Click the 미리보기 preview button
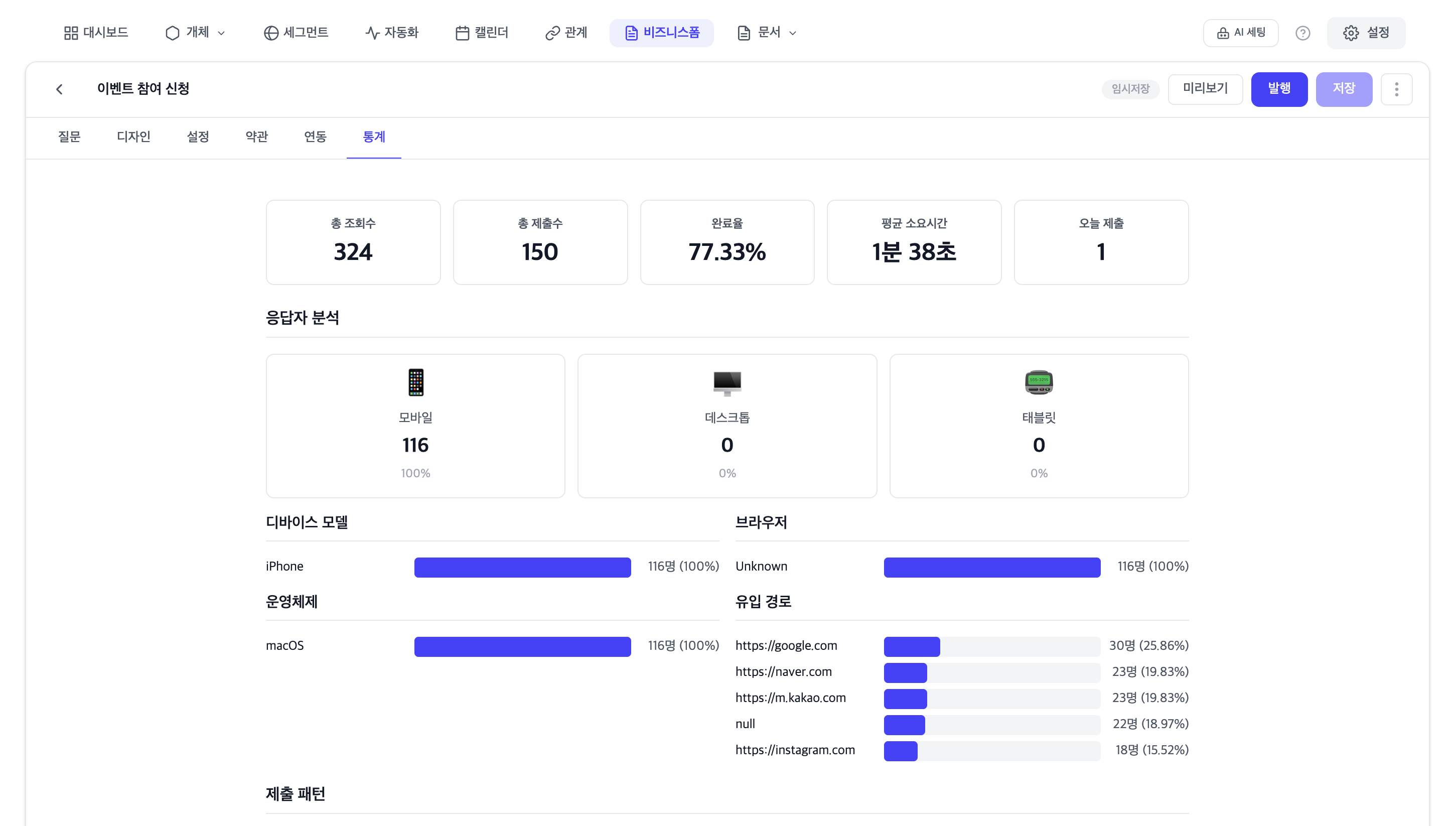 coord(1205,89)
